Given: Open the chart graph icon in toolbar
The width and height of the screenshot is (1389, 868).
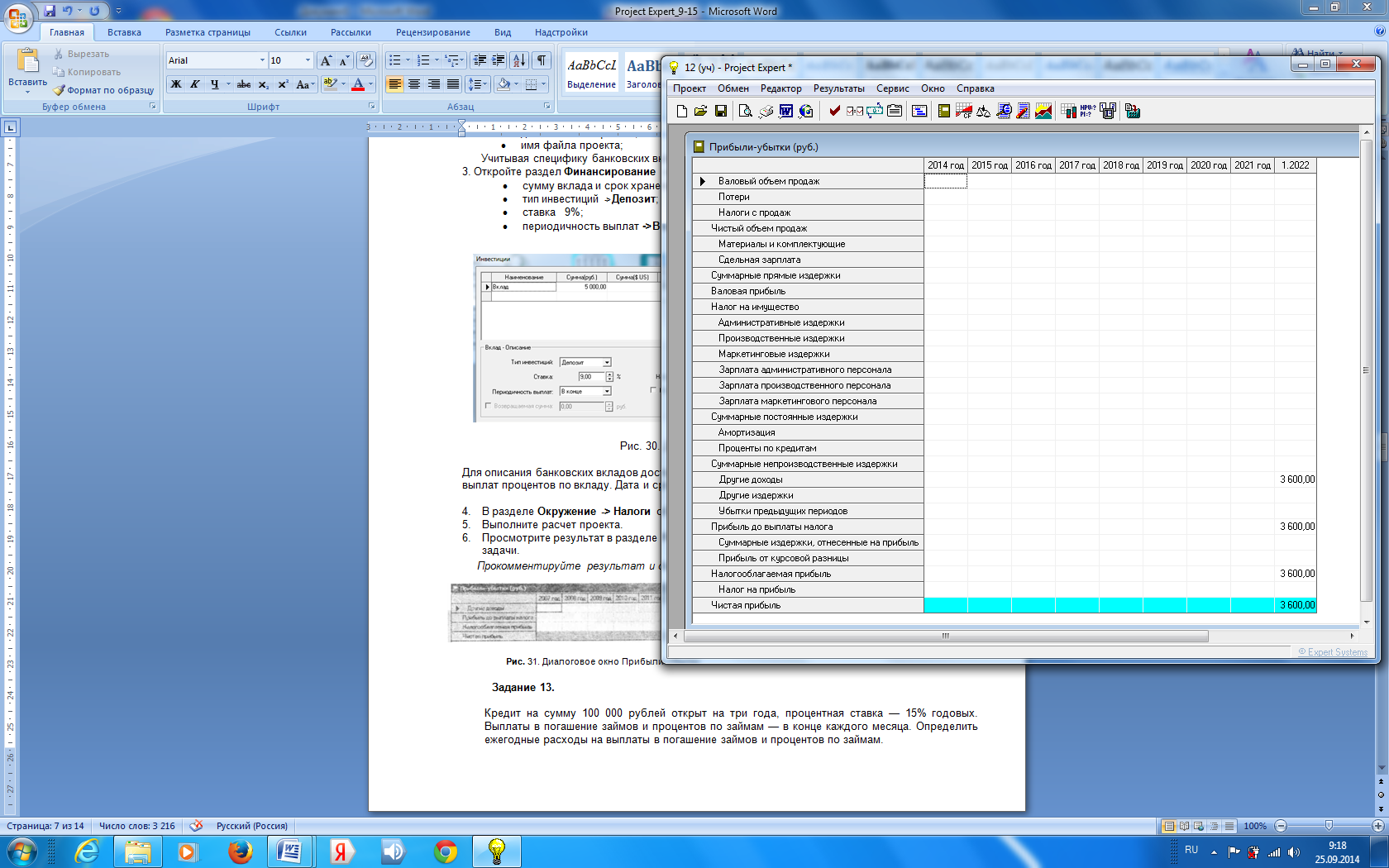Looking at the screenshot, I should coord(1043,111).
